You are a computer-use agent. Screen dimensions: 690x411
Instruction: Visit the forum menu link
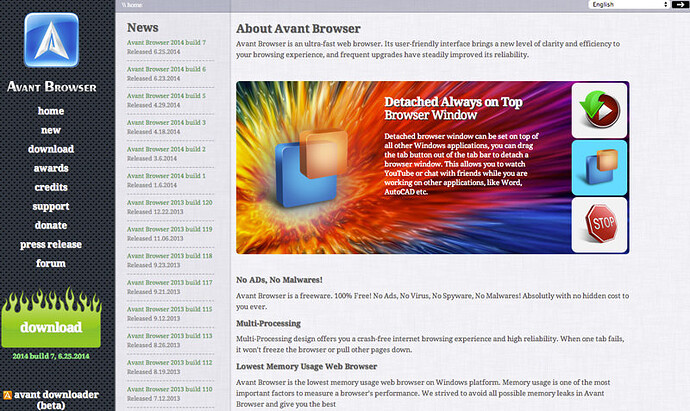(51, 263)
